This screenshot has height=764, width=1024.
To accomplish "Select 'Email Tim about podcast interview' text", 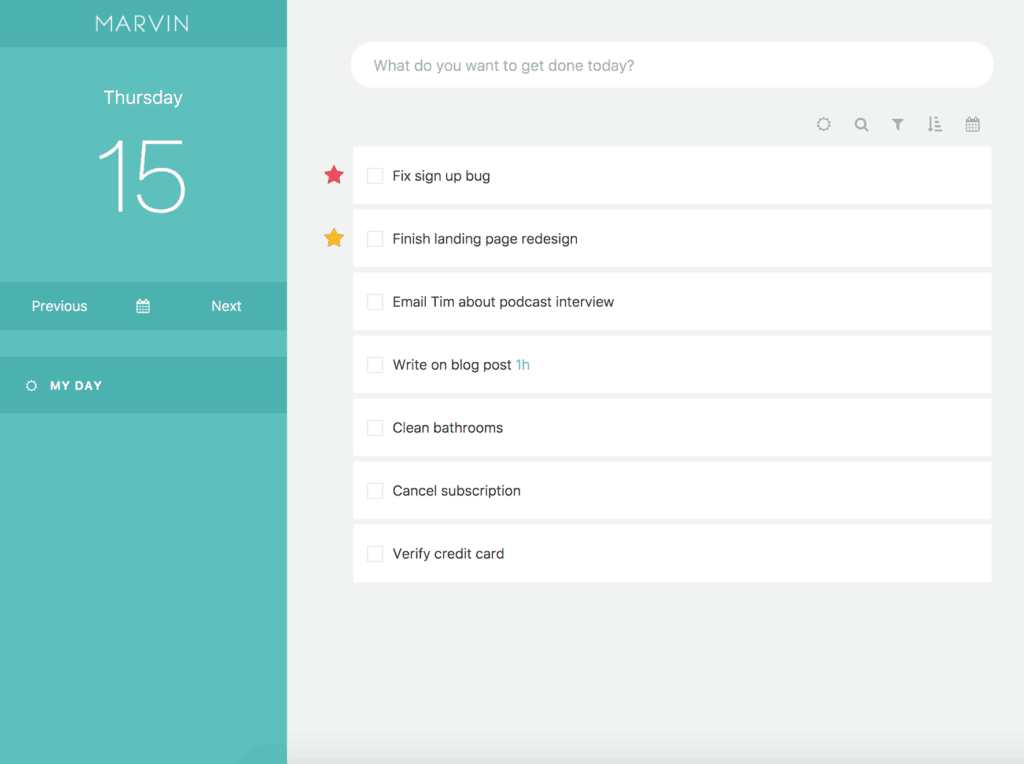I will (503, 302).
